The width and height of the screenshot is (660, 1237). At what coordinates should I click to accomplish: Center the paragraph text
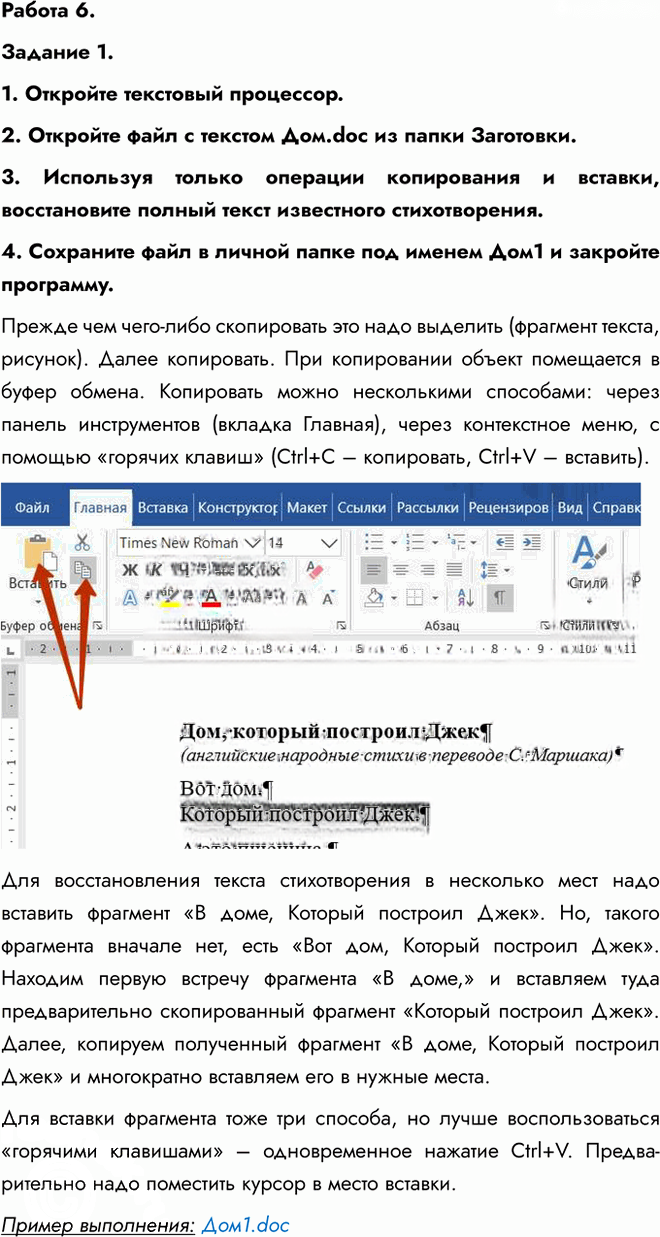401,570
